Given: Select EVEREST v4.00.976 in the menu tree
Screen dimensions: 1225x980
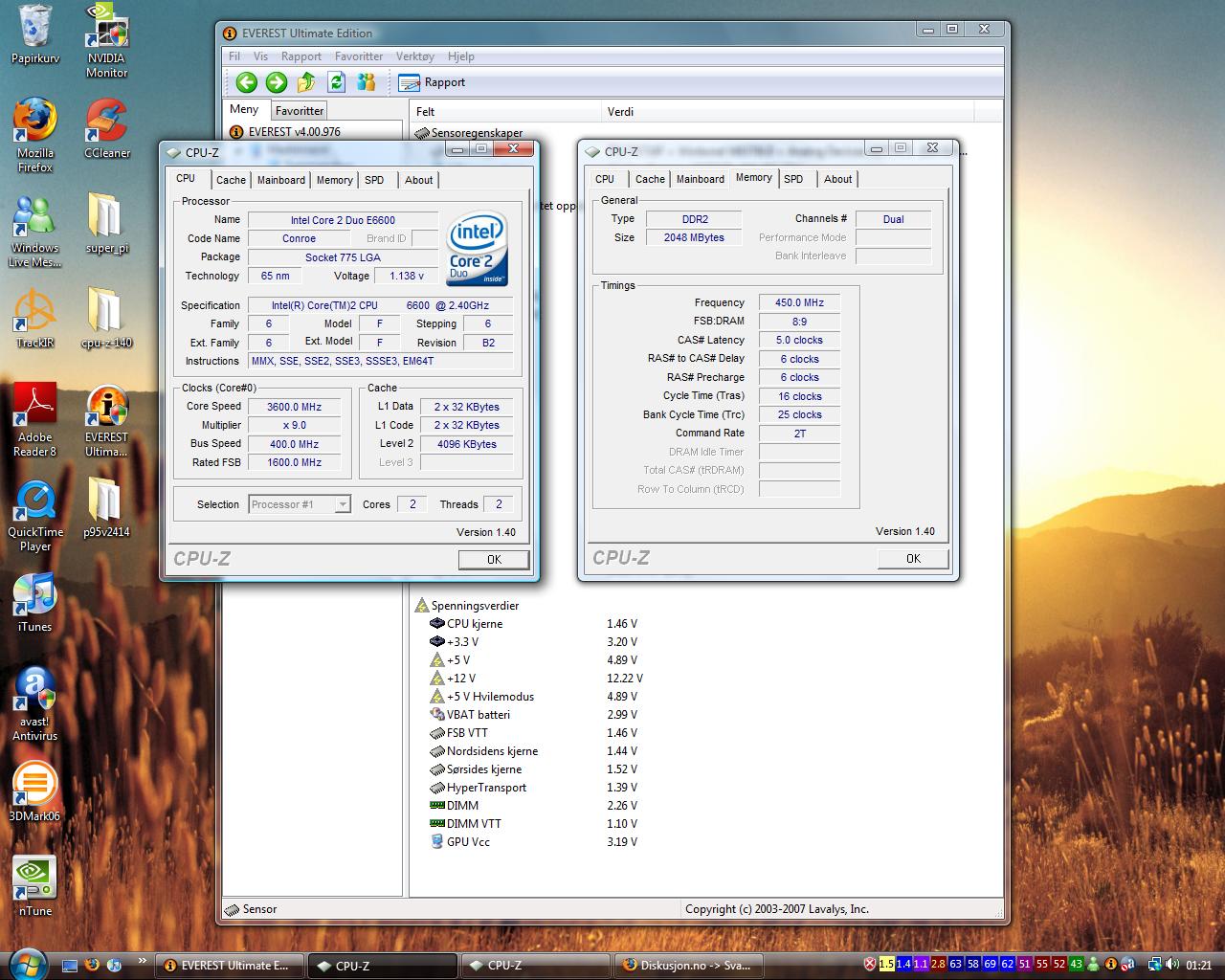Looking at the screenshot, I should tap(286, 132).
